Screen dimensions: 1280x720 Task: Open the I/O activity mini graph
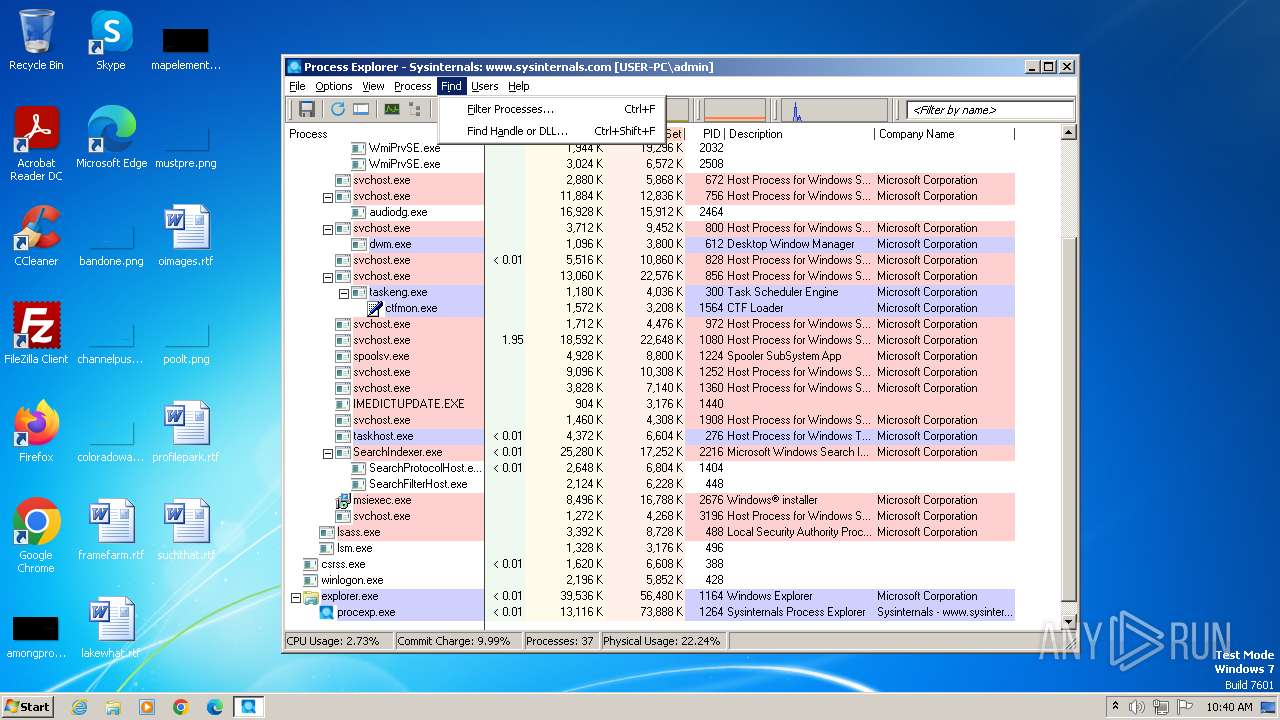pyautogui.click(x=834, y=109)
